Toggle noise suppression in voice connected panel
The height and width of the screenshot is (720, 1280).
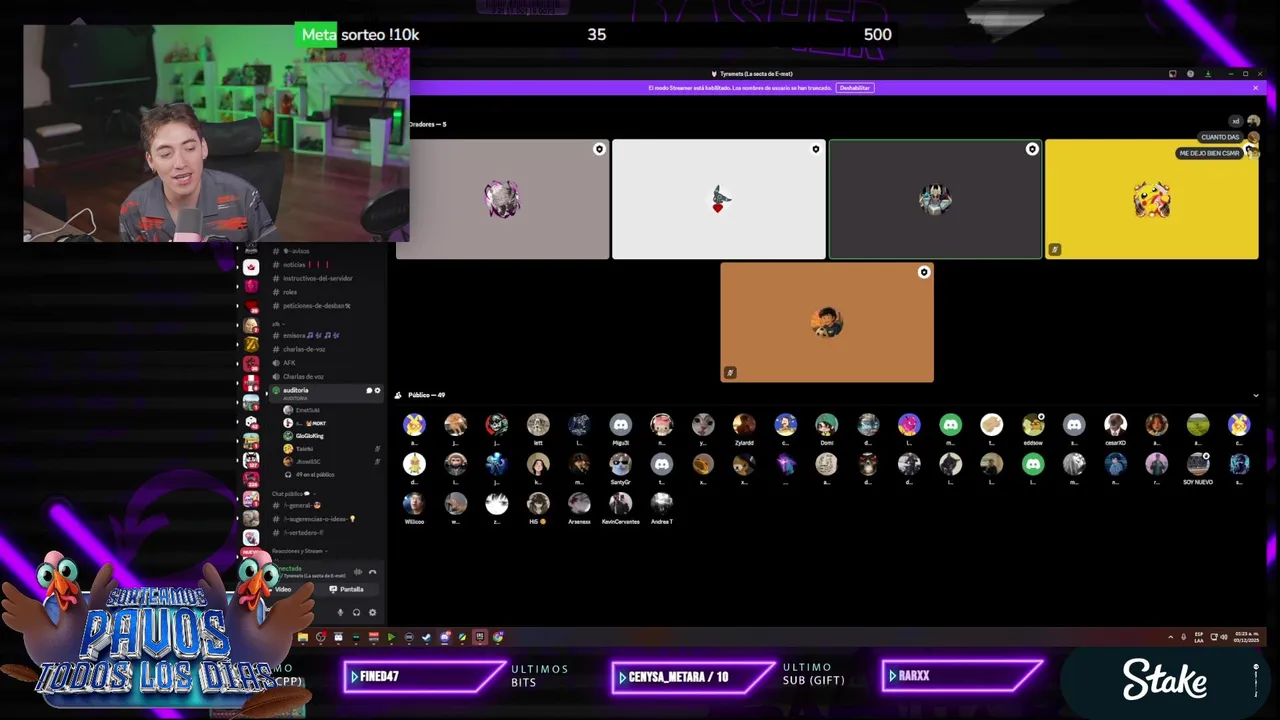coord(358,572)
